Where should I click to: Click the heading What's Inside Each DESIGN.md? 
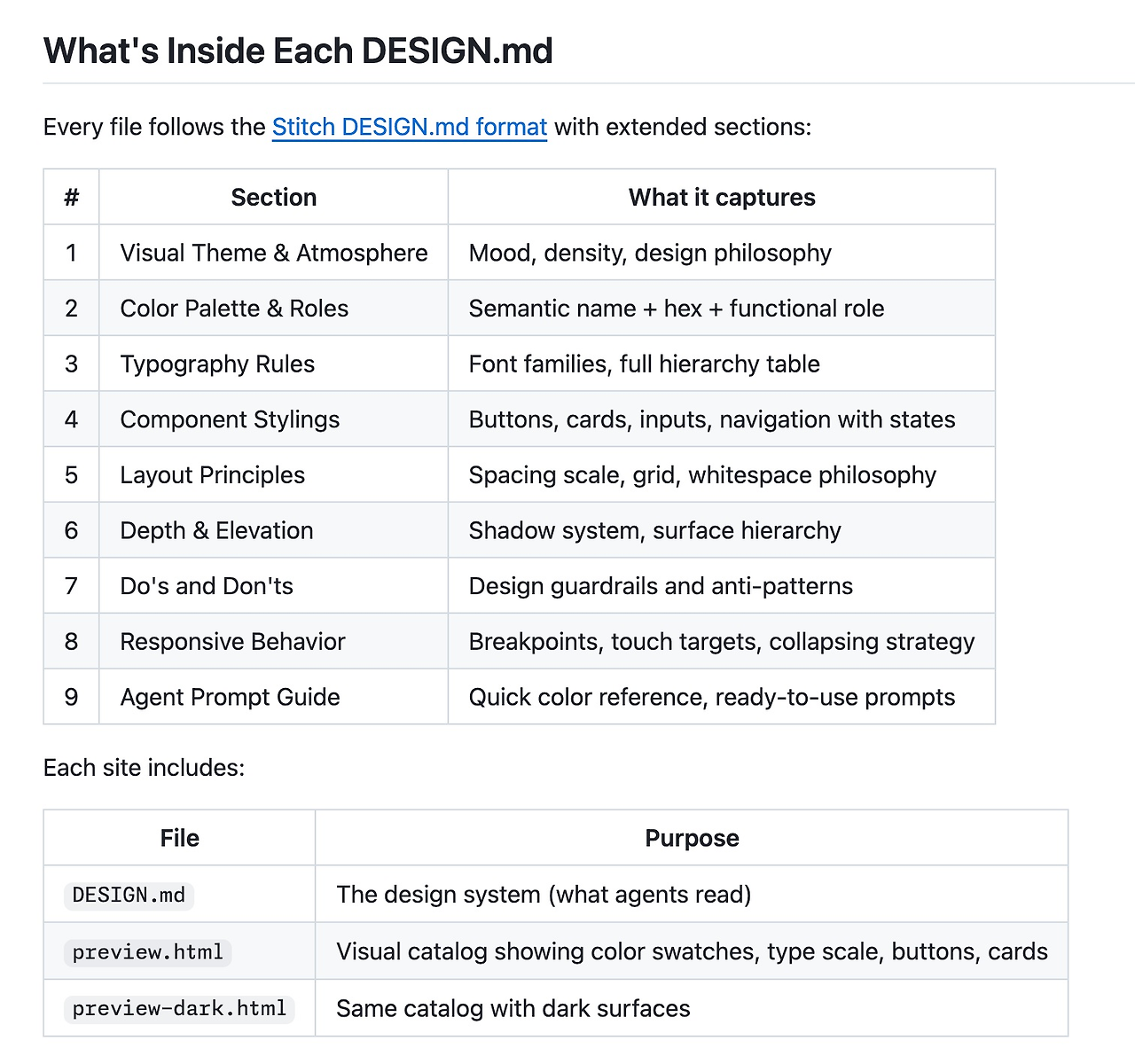pyautogui.click(x=298, y=51)
